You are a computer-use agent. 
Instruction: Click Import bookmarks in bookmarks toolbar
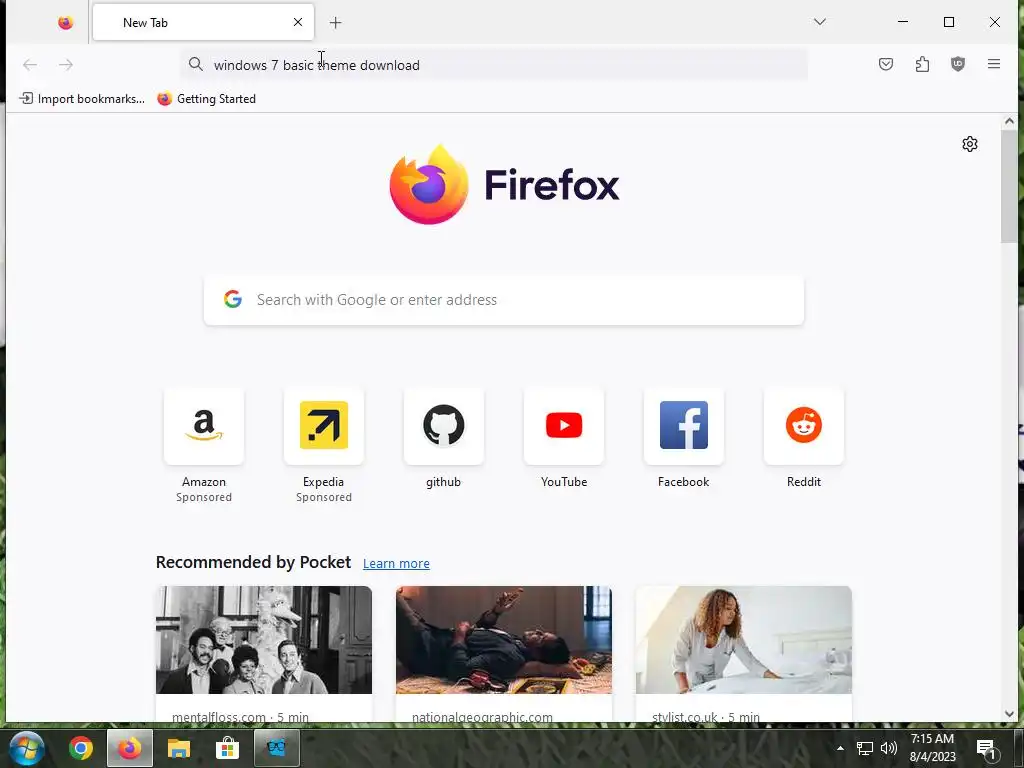coord(82,99)
